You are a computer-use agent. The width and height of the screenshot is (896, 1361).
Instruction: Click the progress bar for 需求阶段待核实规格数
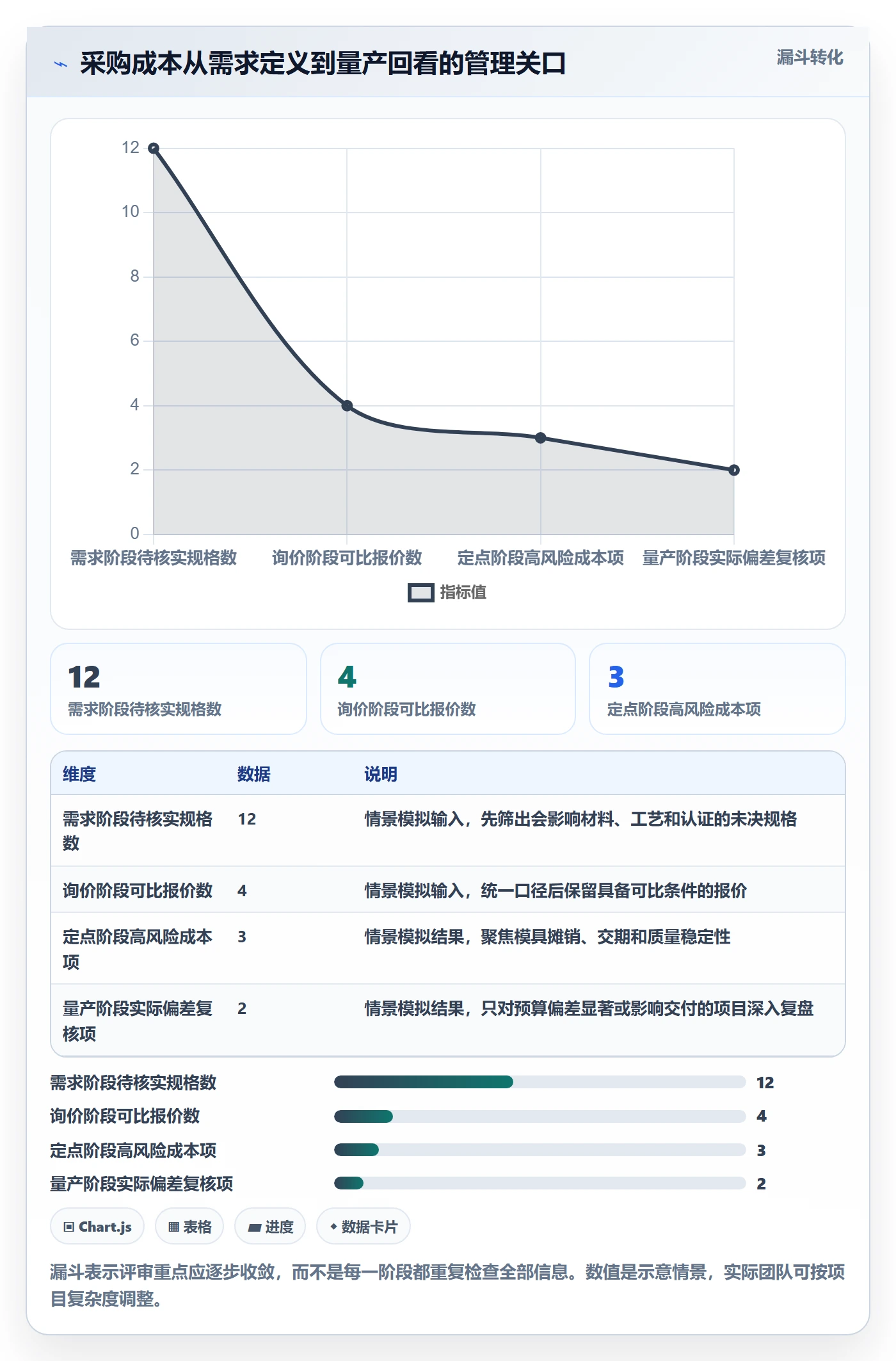(x=540, y=1082)
